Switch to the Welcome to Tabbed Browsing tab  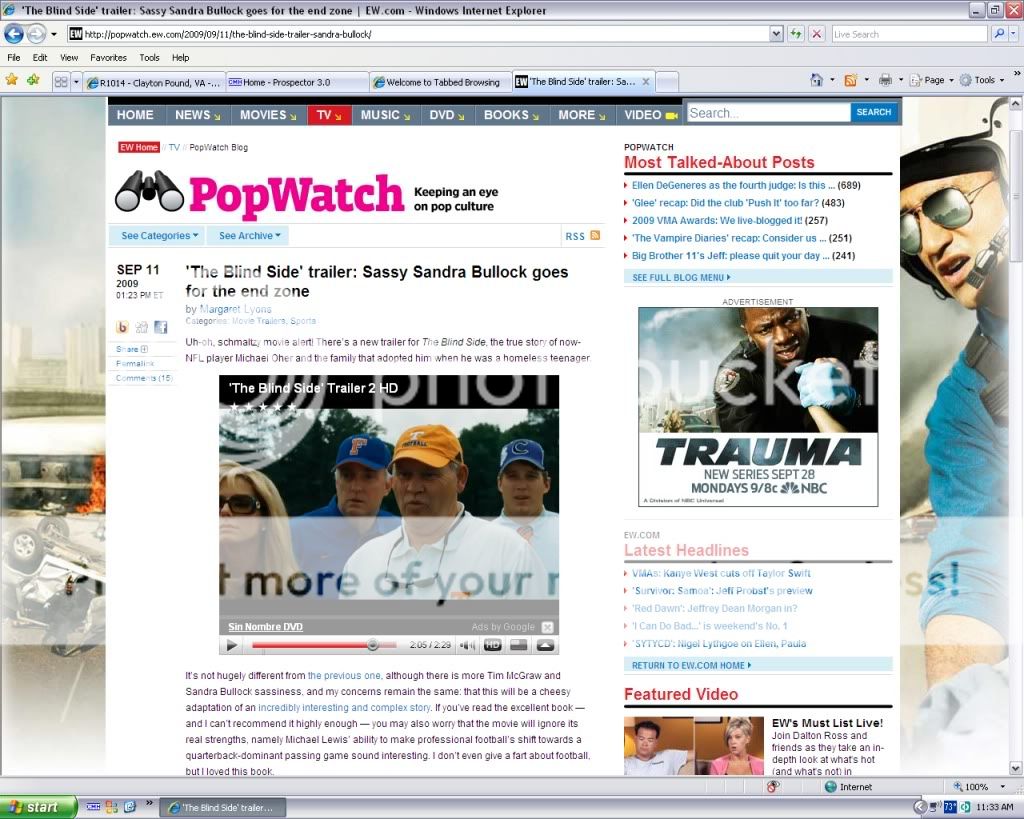[440, 82]
